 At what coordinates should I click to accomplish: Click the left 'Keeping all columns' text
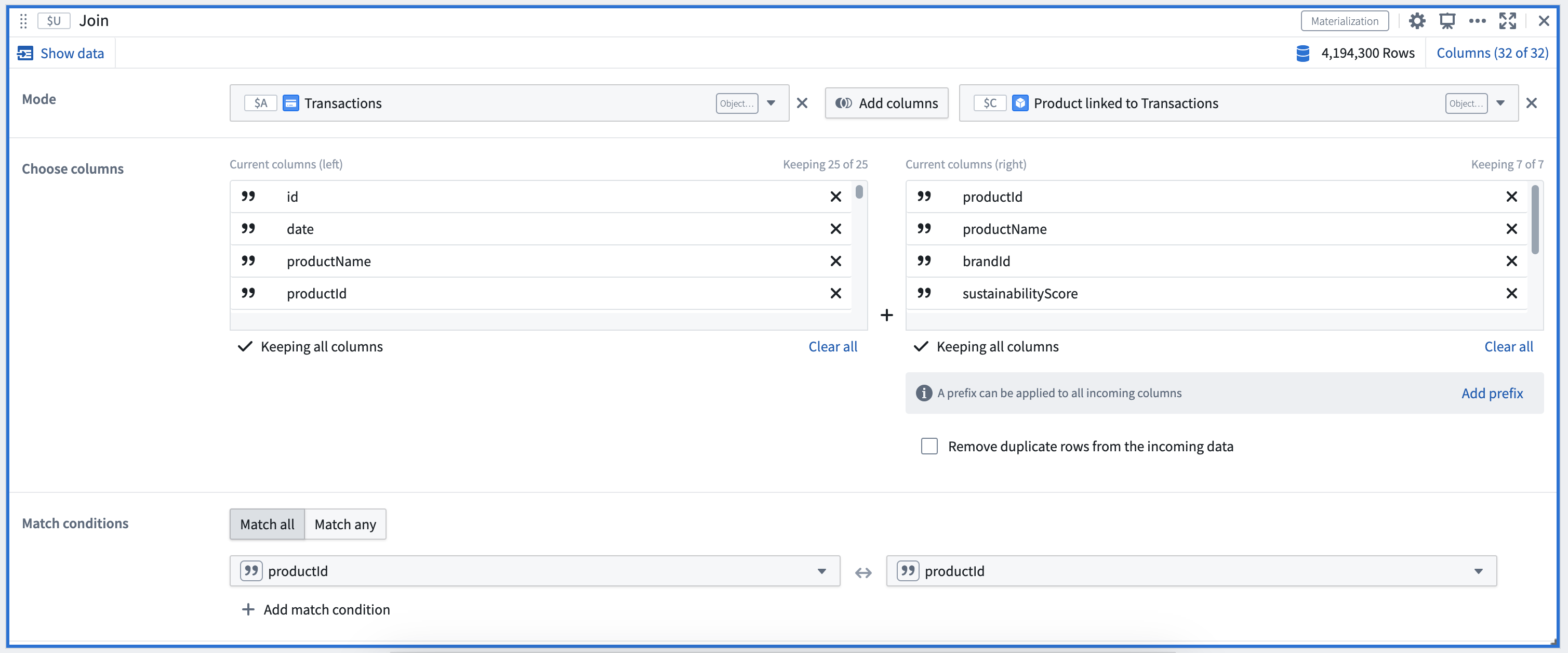pyautogui.click(x=322, y=347)
